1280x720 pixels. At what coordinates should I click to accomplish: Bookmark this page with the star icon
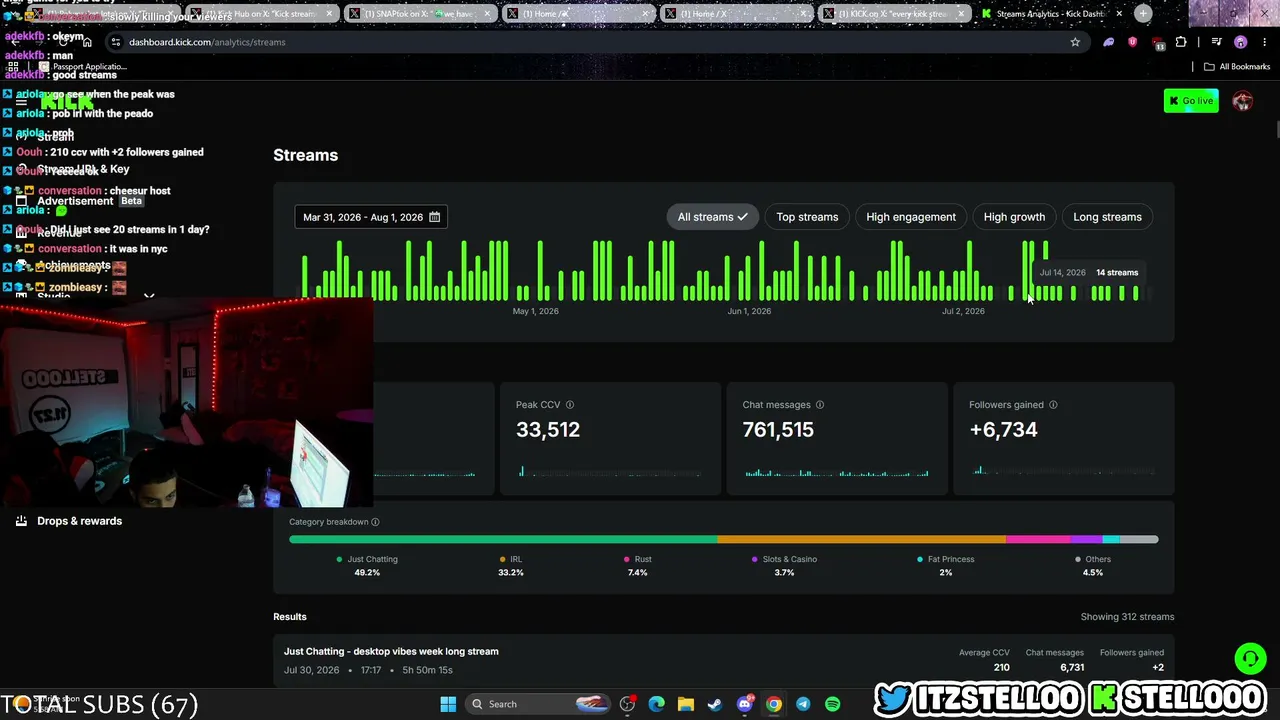1075,42
